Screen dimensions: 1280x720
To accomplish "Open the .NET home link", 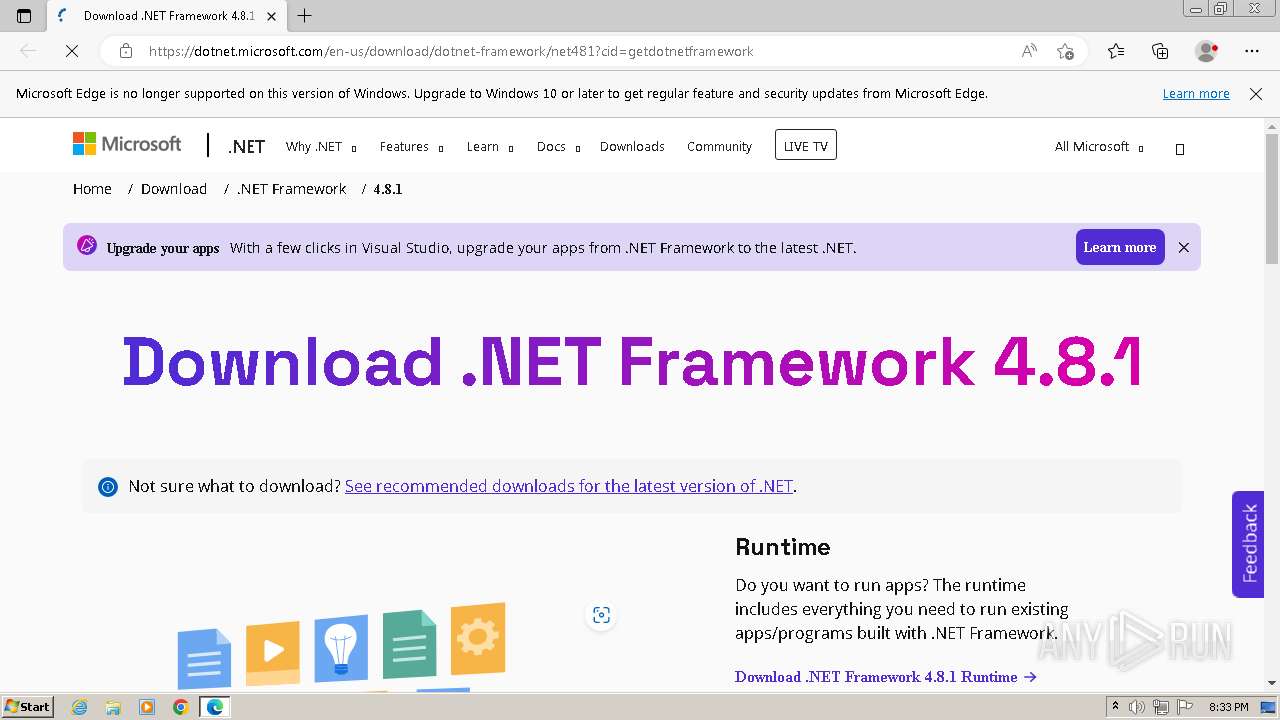I will [246, 146].
